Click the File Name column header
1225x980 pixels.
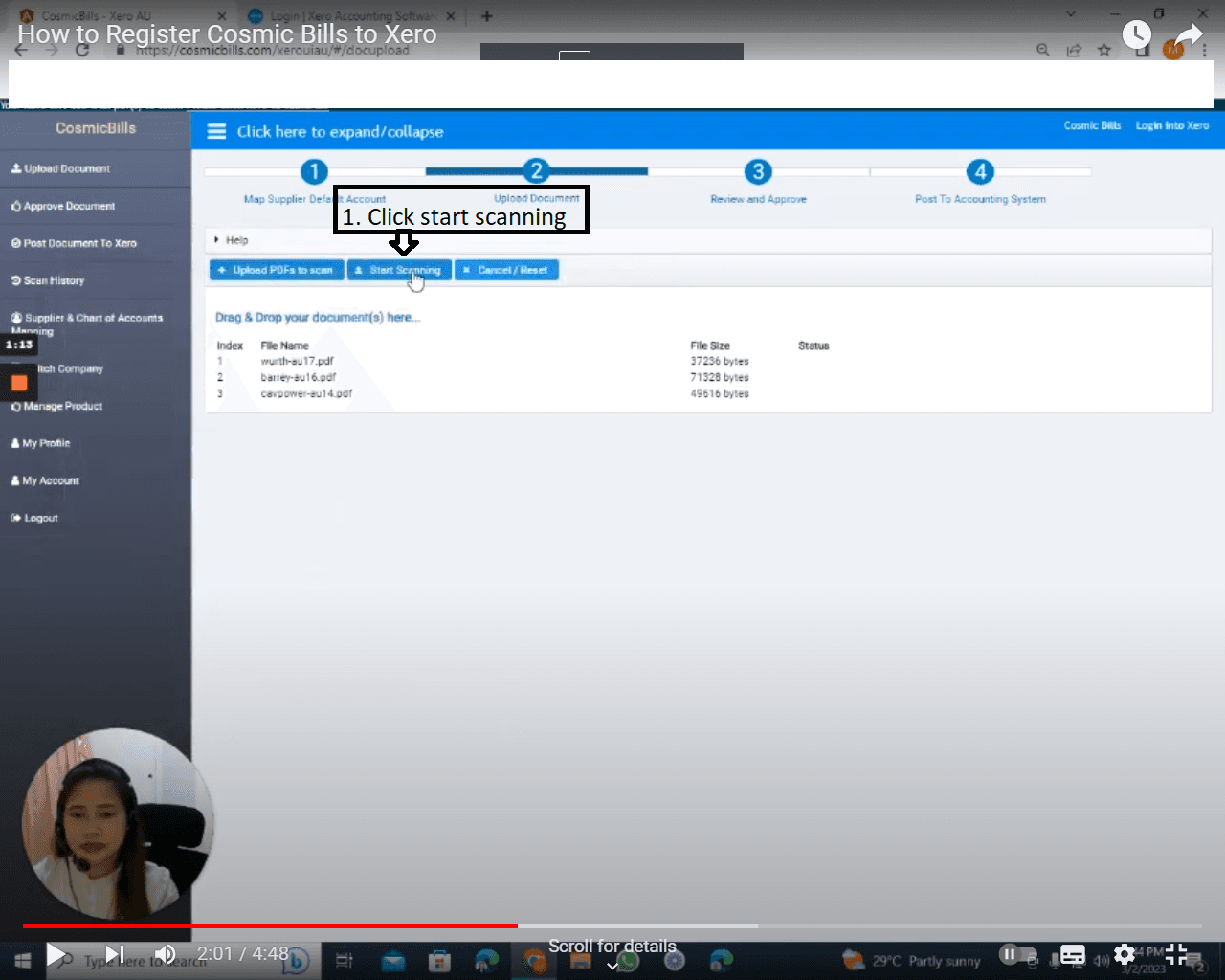coord(284,345)
